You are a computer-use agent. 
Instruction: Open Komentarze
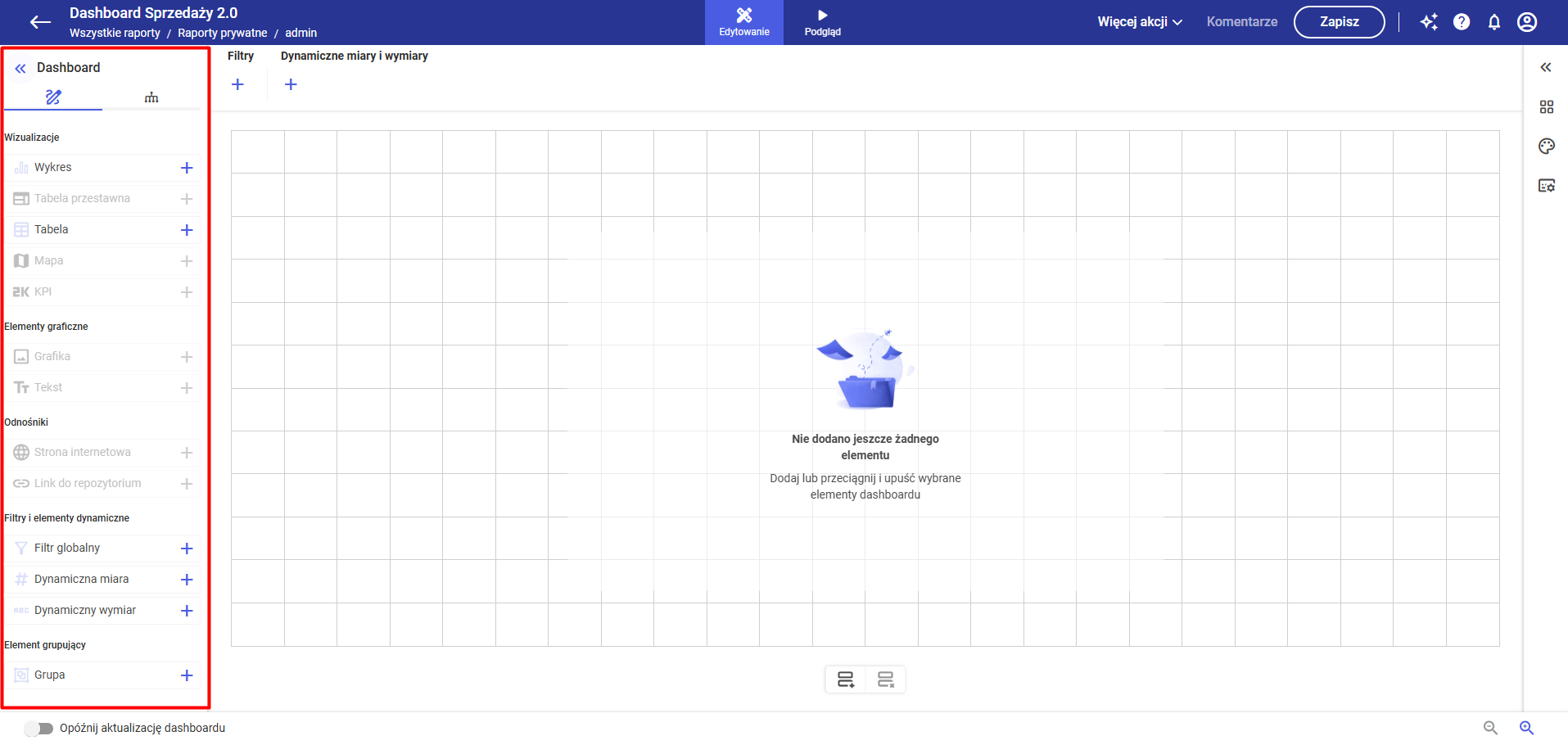(1242, 22)
